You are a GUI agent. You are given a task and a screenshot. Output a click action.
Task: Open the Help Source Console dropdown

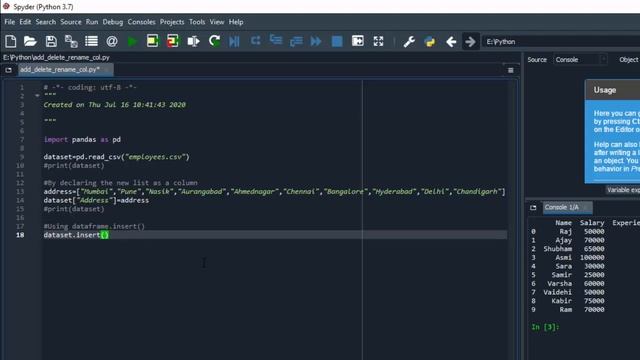pos(580,60)
